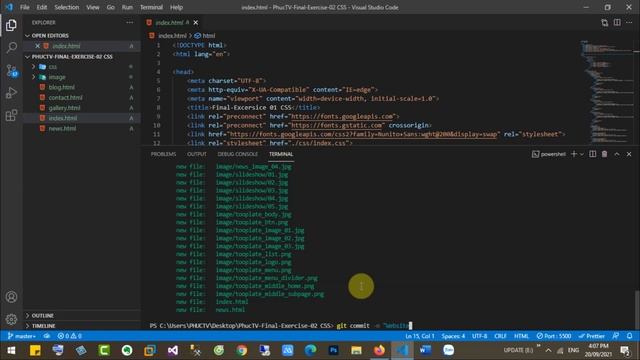Open the Extensions view

[x=11, y=115]
